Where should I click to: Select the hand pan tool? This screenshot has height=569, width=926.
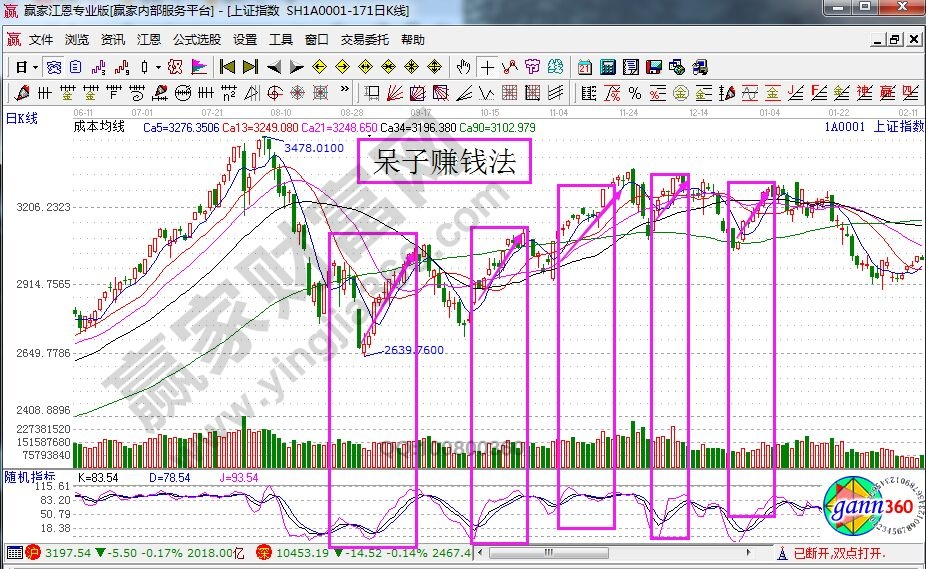(x=463, y=67)
